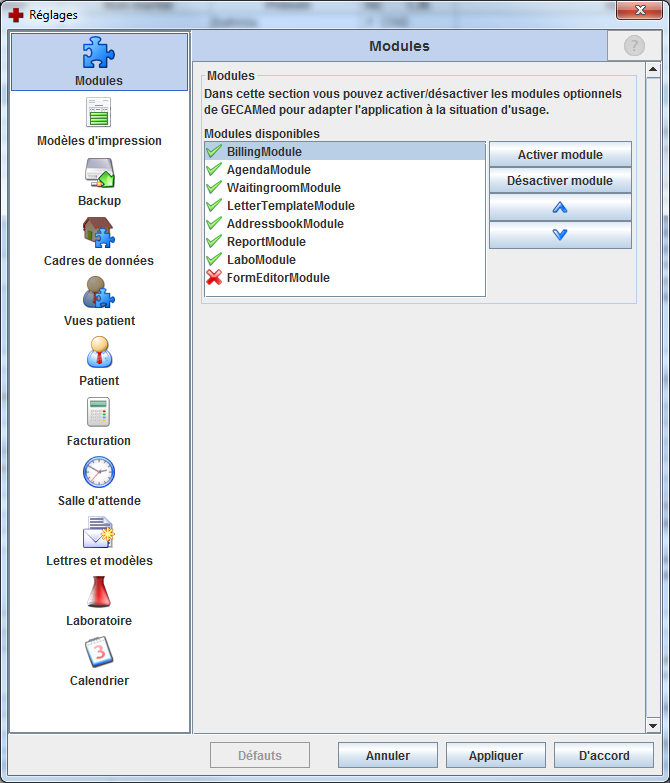Select the Vues patient icon
Image resolution: width=670 pixels, height=783 pixels.
[x=99, y=292]
